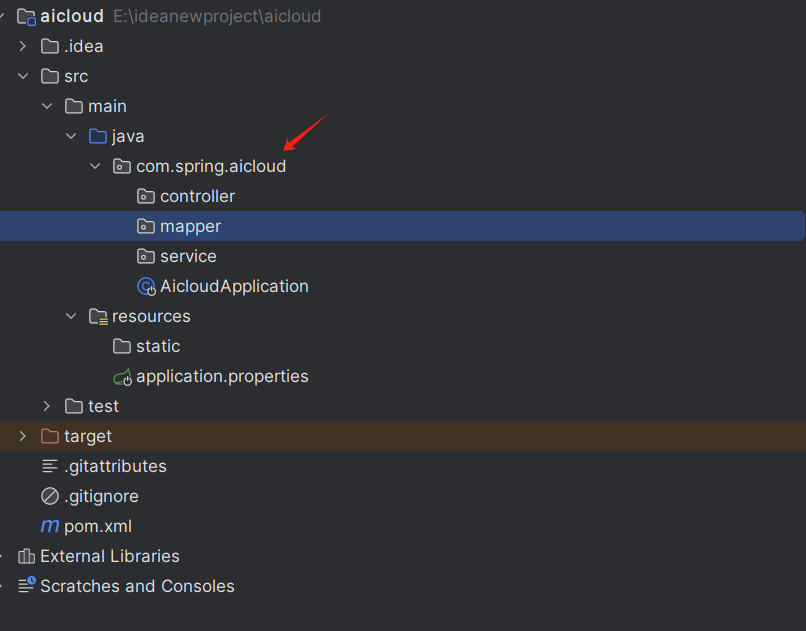Screen dimensions: 806x631
Task: Click the Scratches and Consoles icon
Action: coord(26,586)
